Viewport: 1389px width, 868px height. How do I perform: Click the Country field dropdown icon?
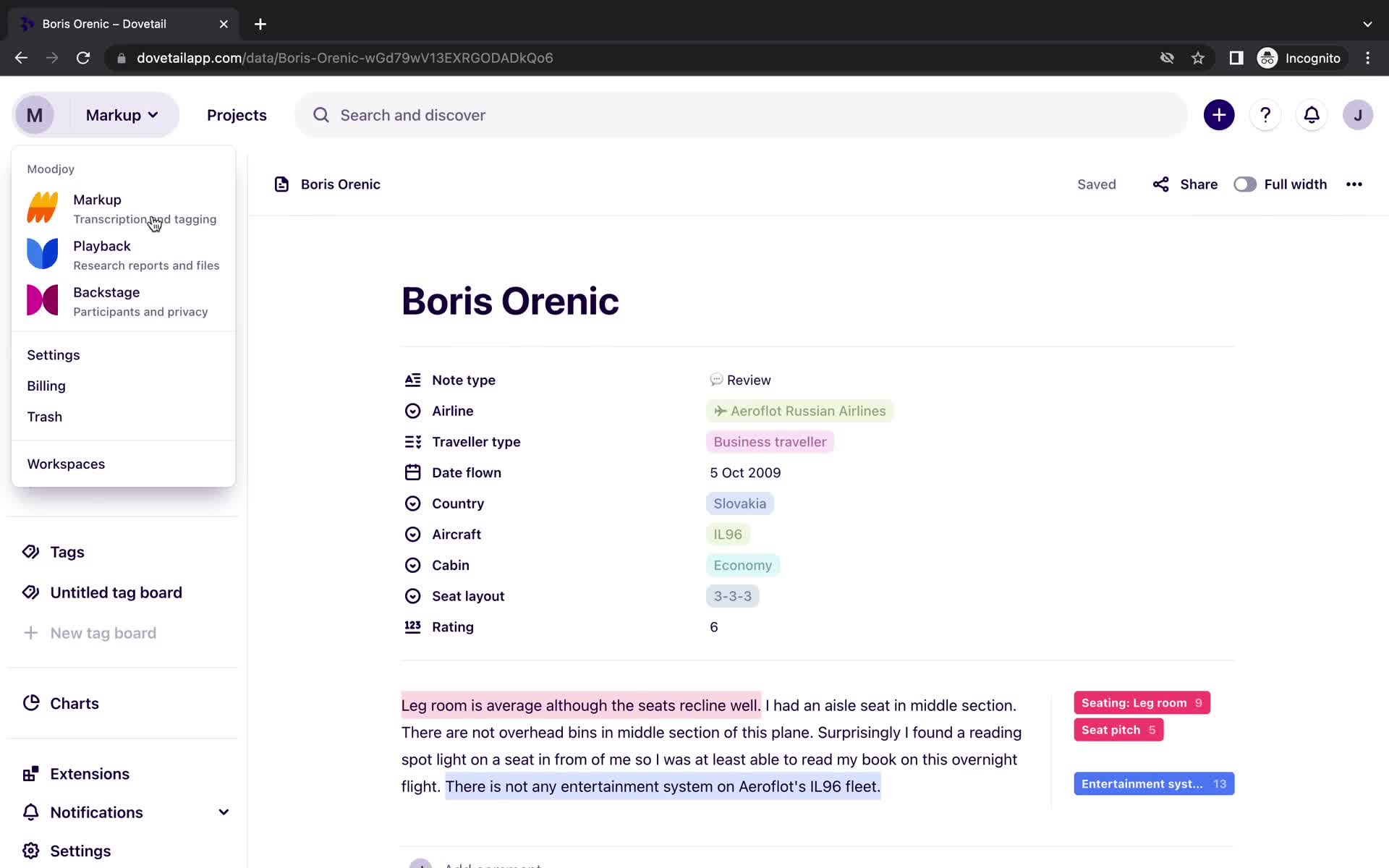(x=412, y=503)
